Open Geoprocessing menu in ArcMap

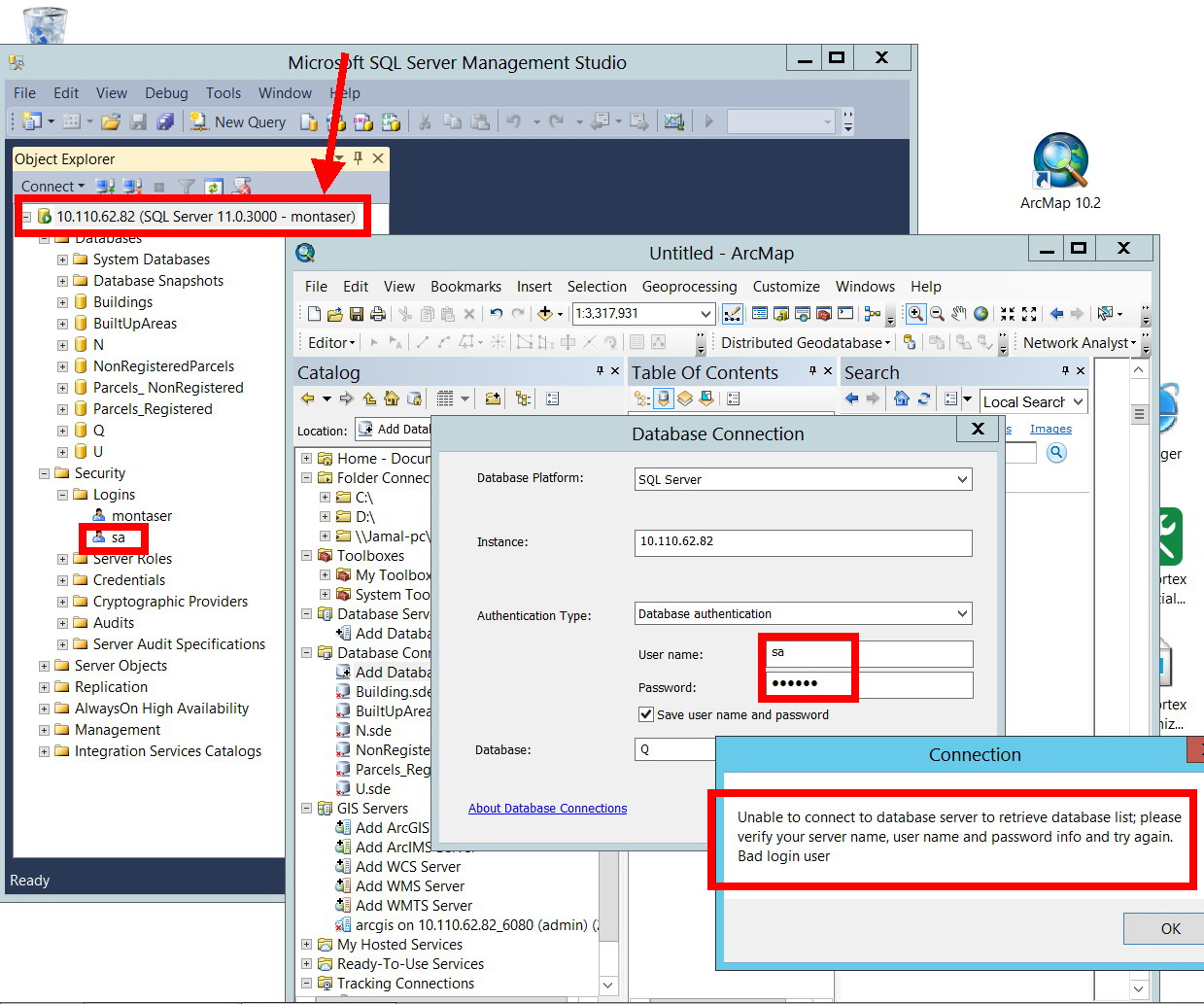(x=689, y=287)
